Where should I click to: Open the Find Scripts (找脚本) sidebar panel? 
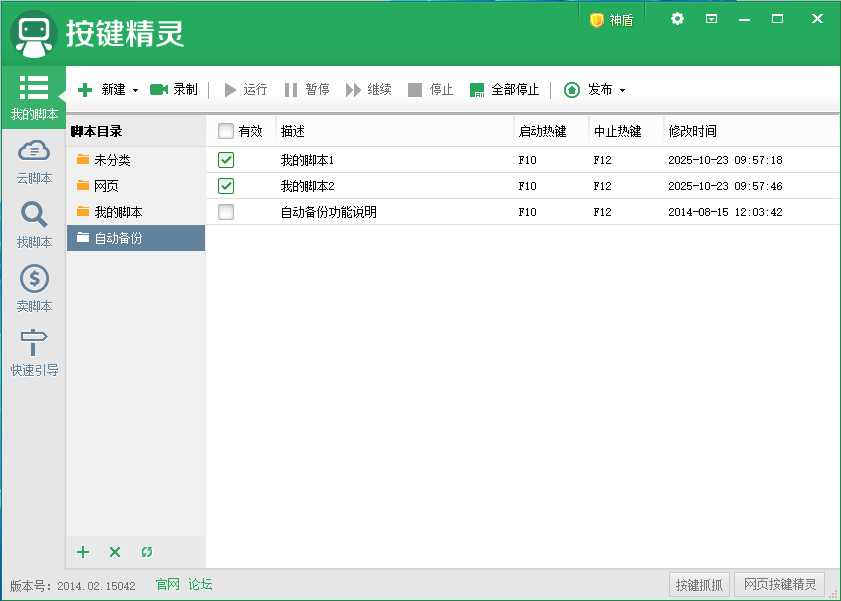(33, 222)
